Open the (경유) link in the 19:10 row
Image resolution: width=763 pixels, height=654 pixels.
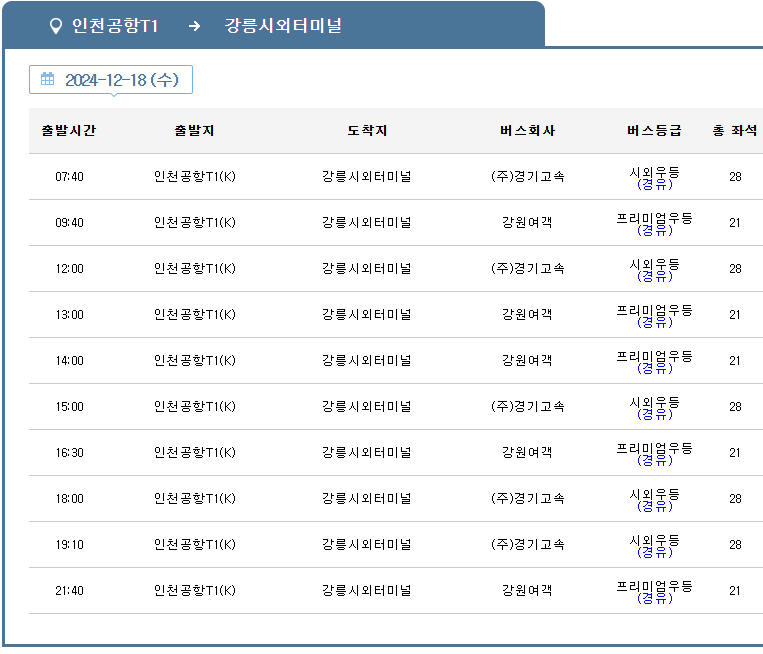point(654,552)
